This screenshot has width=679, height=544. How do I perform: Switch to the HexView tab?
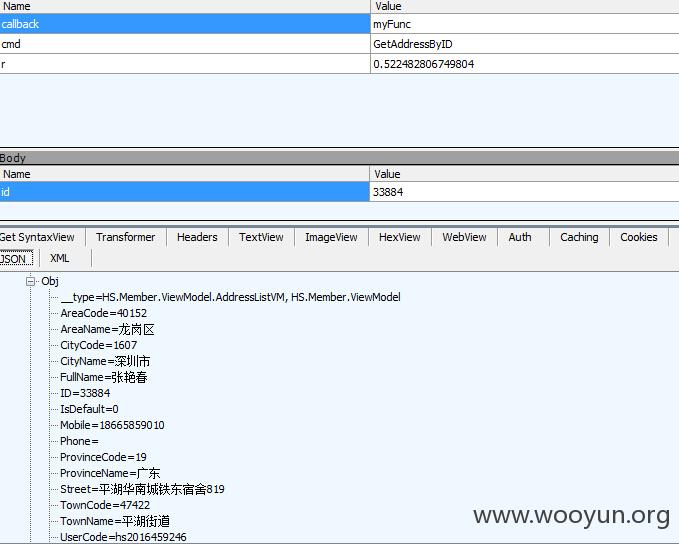400,237
